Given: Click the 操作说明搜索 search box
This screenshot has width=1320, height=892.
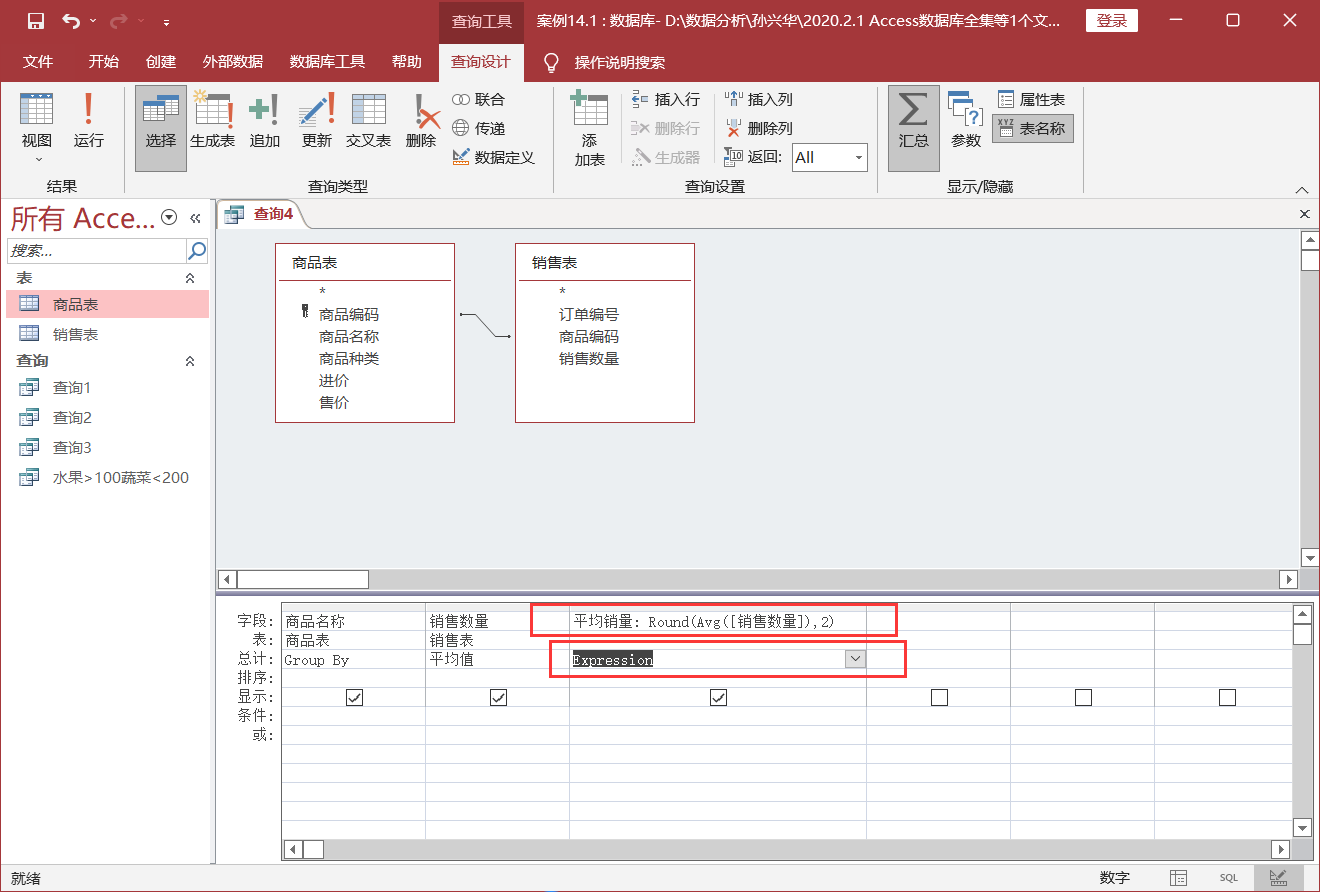Looking at the screenshot, I should pyautogui.click(x=619, y=62).
